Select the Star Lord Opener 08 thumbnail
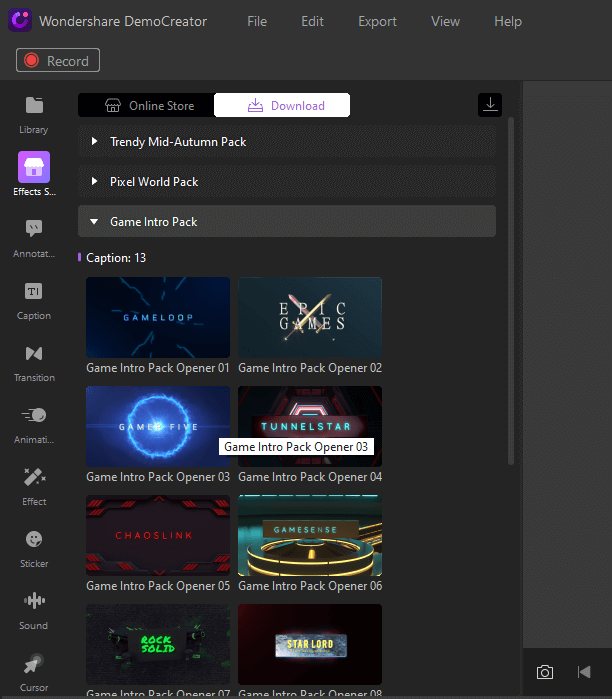Viewport: 612px width, 699px height. click(310, 644)
